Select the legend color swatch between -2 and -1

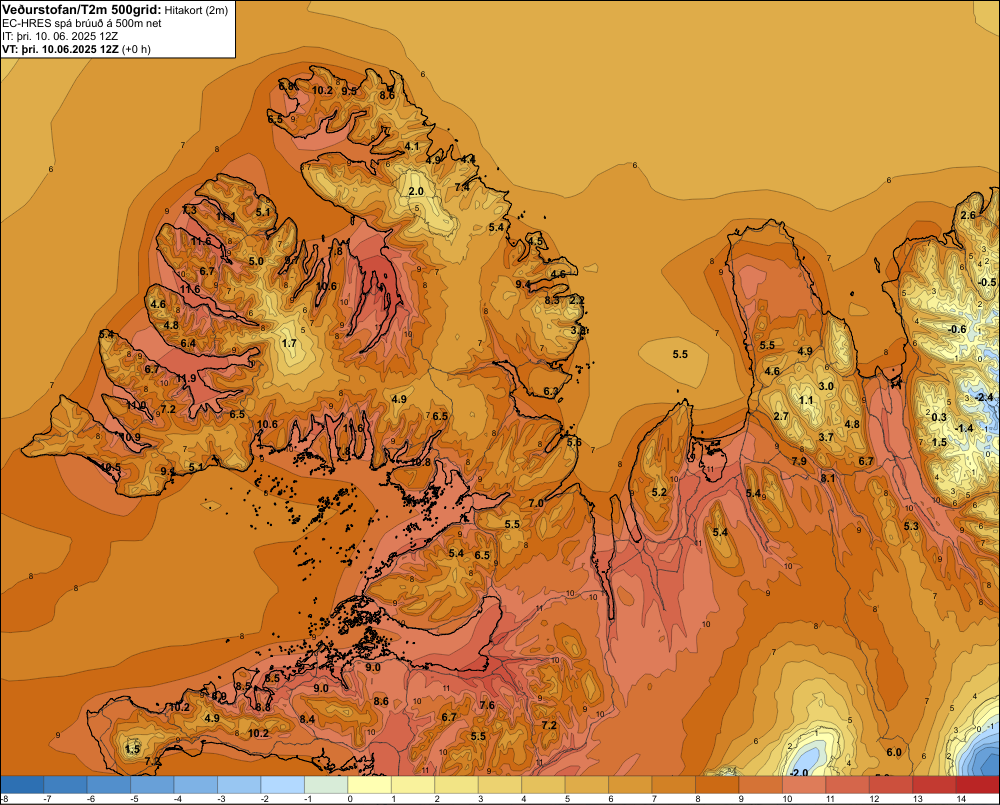(283, 785)
